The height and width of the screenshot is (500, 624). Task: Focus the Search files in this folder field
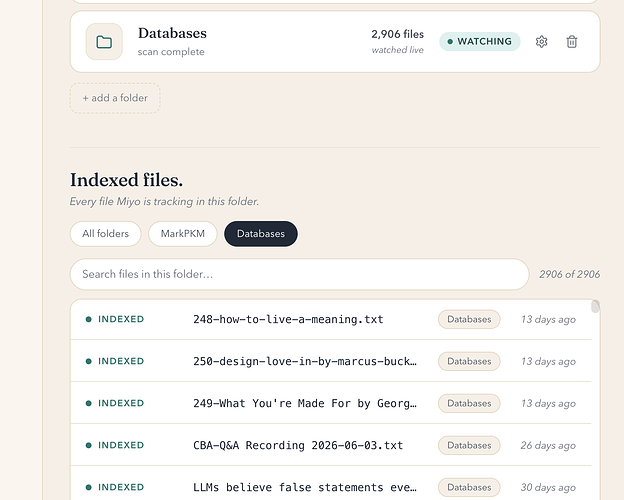coord(299,274)
